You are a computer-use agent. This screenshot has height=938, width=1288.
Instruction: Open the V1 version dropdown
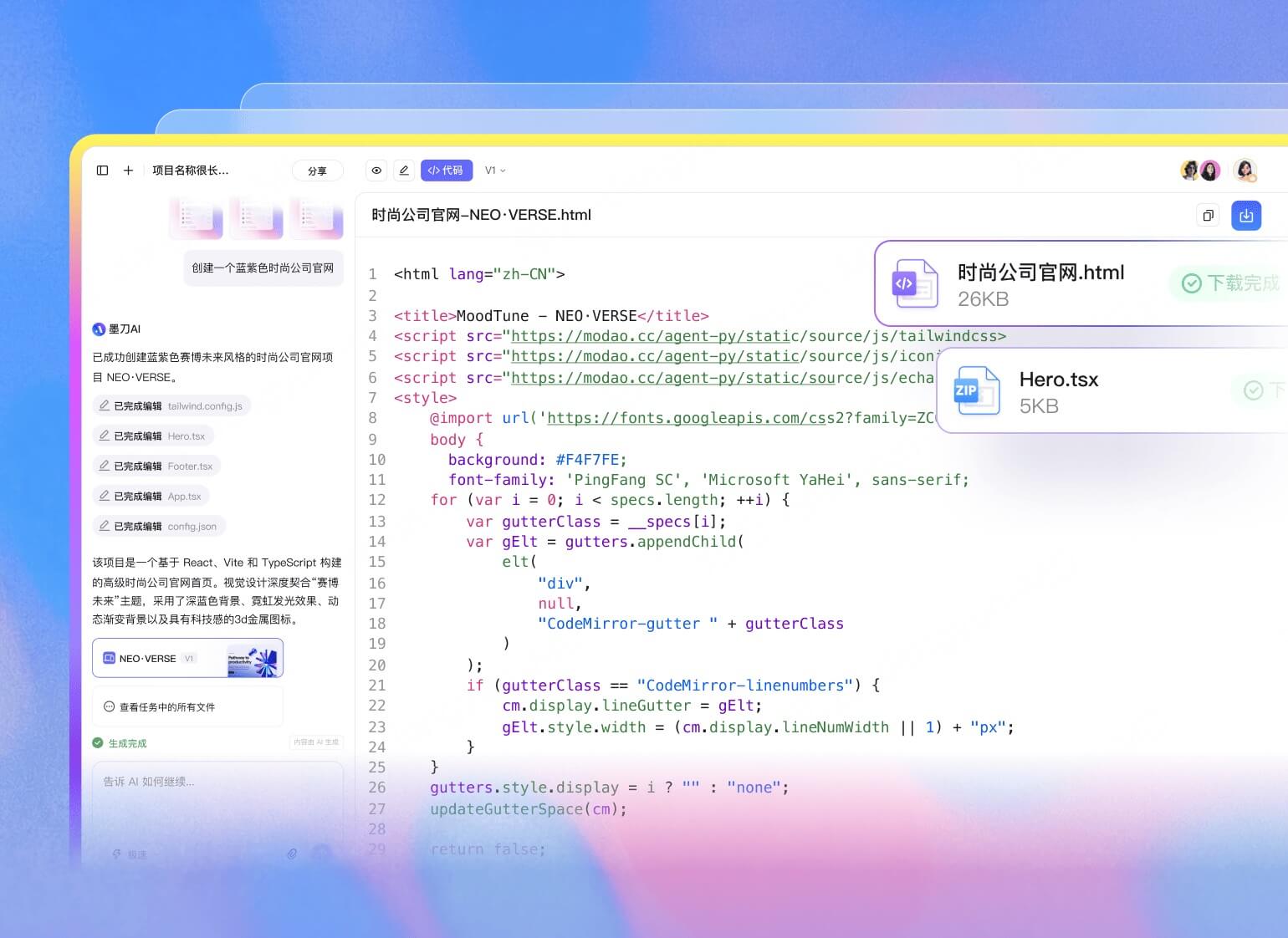(x=495, y=171)
